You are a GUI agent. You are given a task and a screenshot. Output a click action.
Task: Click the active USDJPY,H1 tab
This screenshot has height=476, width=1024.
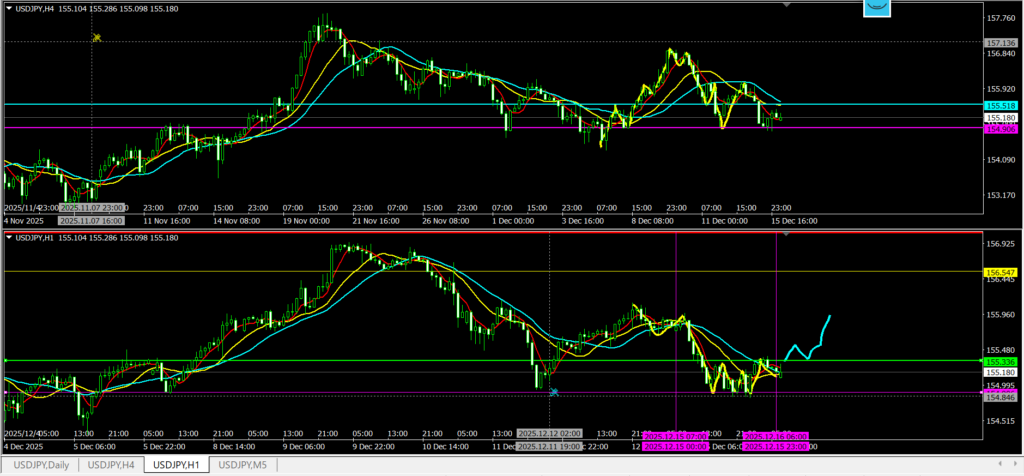click(x=177, y=464)
